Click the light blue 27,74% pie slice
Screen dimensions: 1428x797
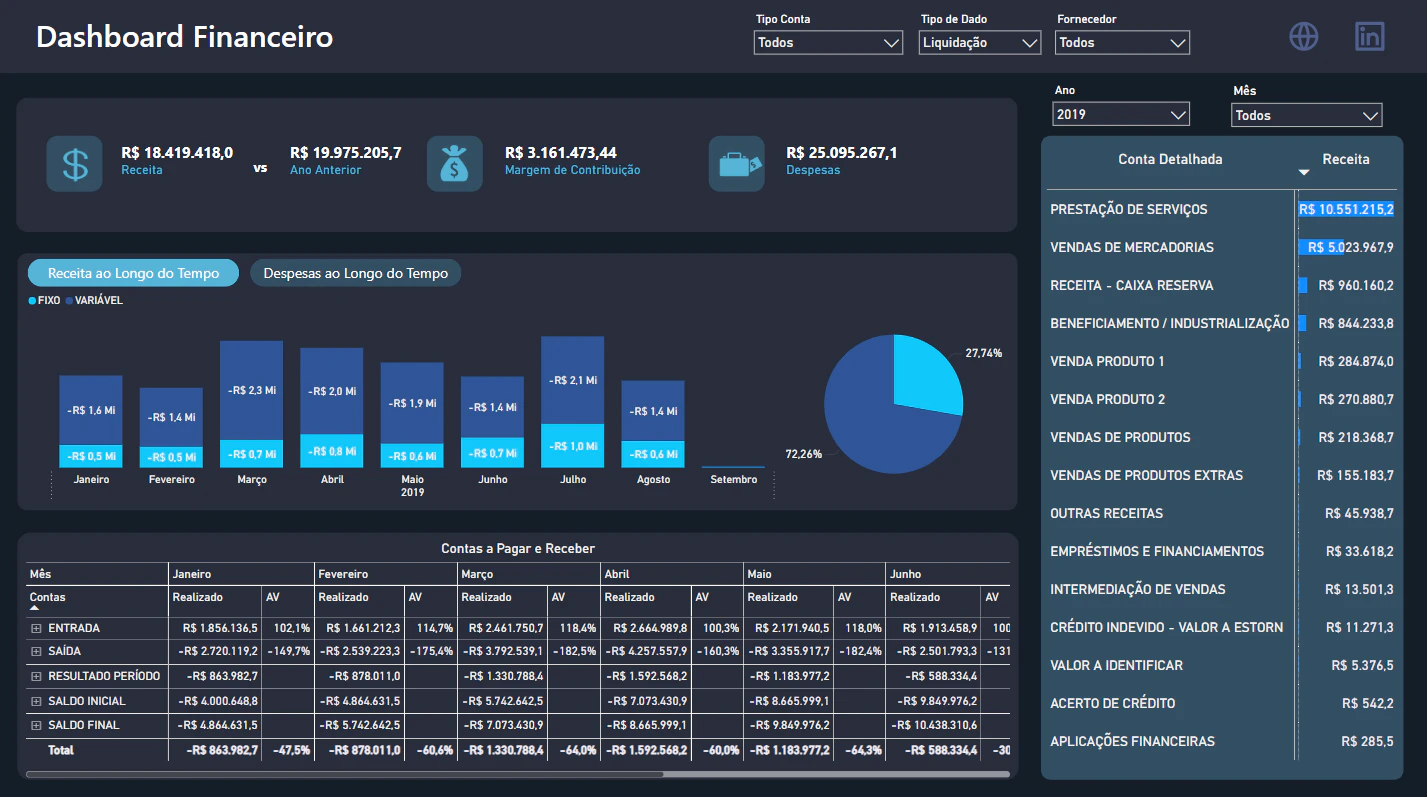click(926, 373)
